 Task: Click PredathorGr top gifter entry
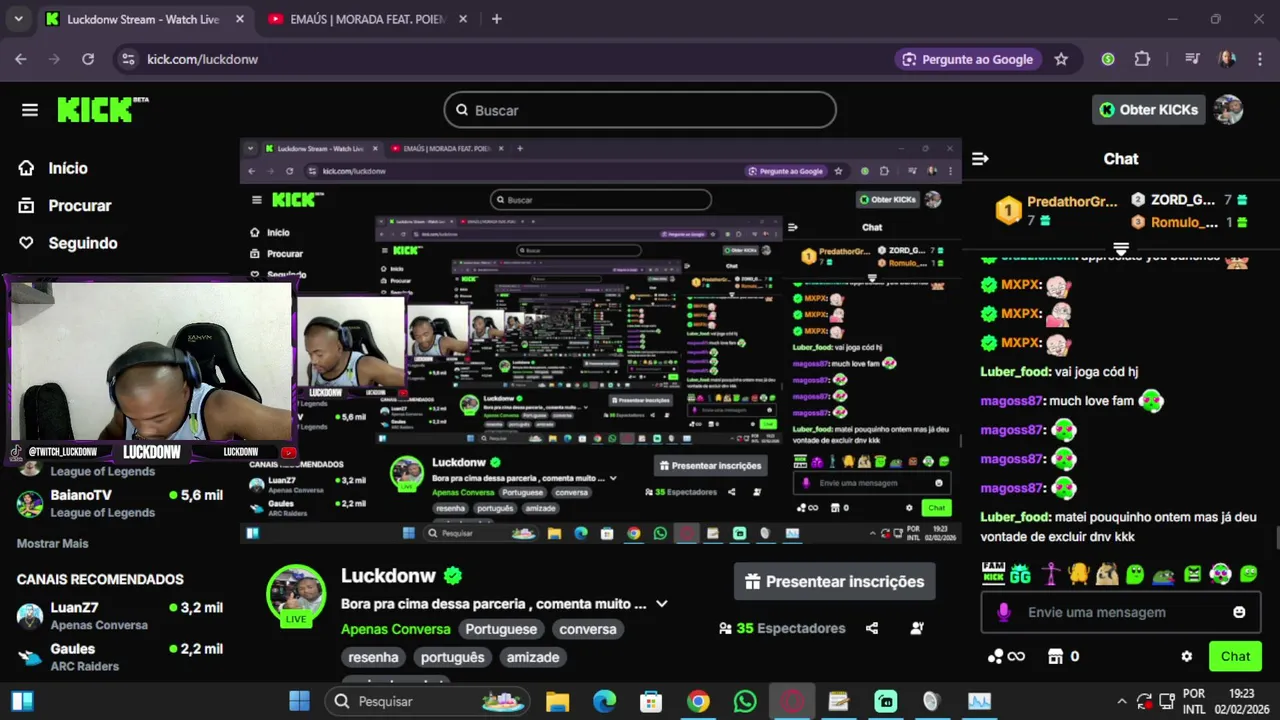[1056, 209]
